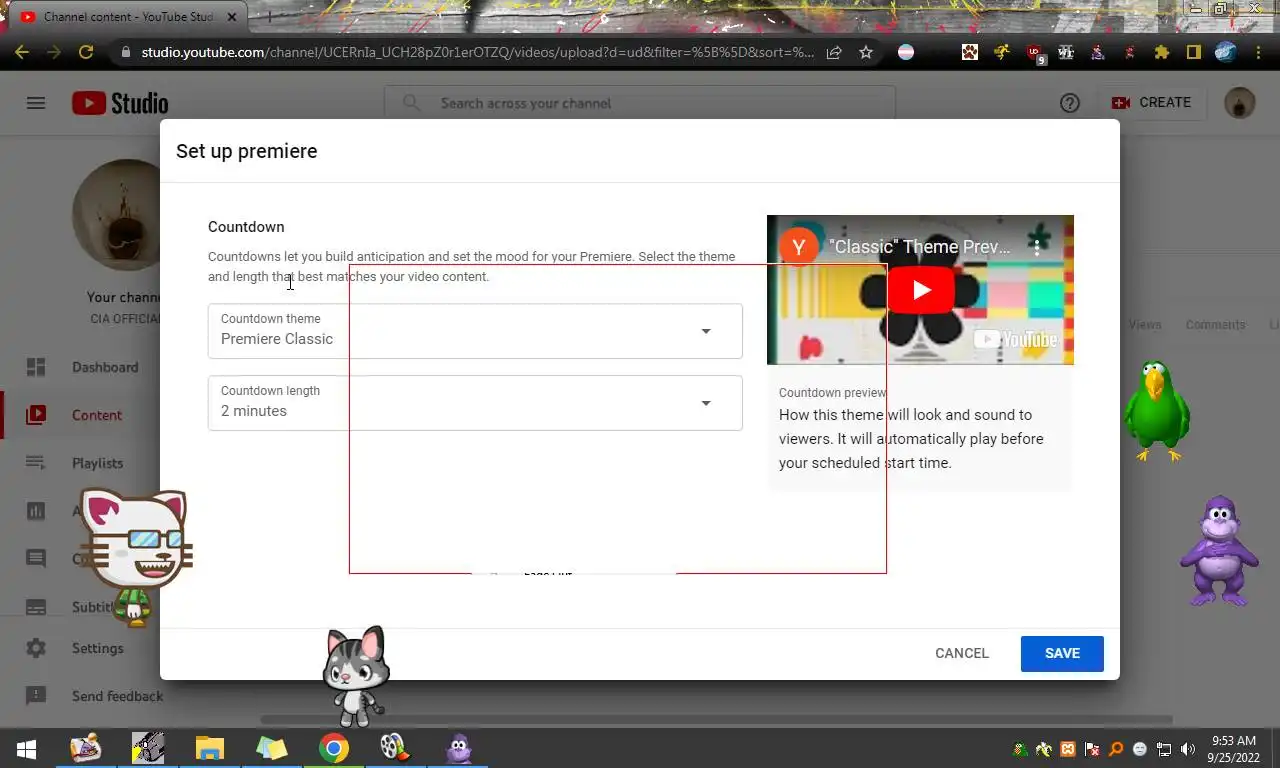Click the share page icon in address bar
Screen dimensions: 1280x768
coord(834,52)
